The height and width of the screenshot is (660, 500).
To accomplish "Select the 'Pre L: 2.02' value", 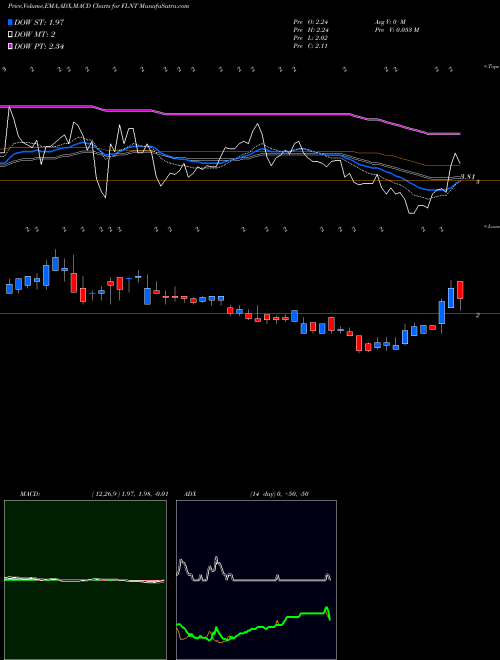I will pyautogui.click(x=311, y=38).
